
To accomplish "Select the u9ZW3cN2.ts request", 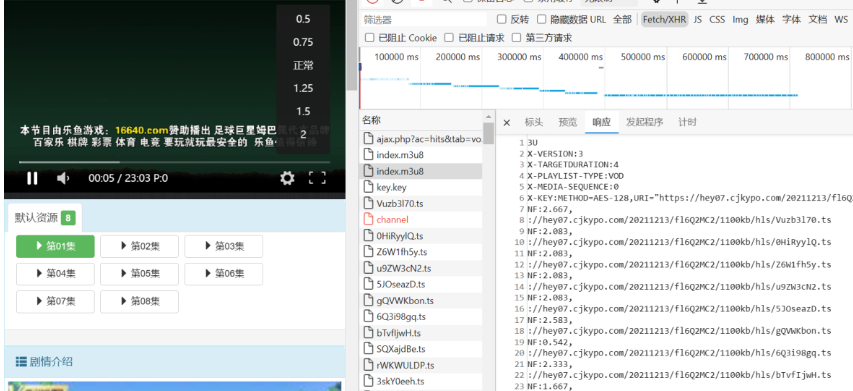I will [421, 268].
